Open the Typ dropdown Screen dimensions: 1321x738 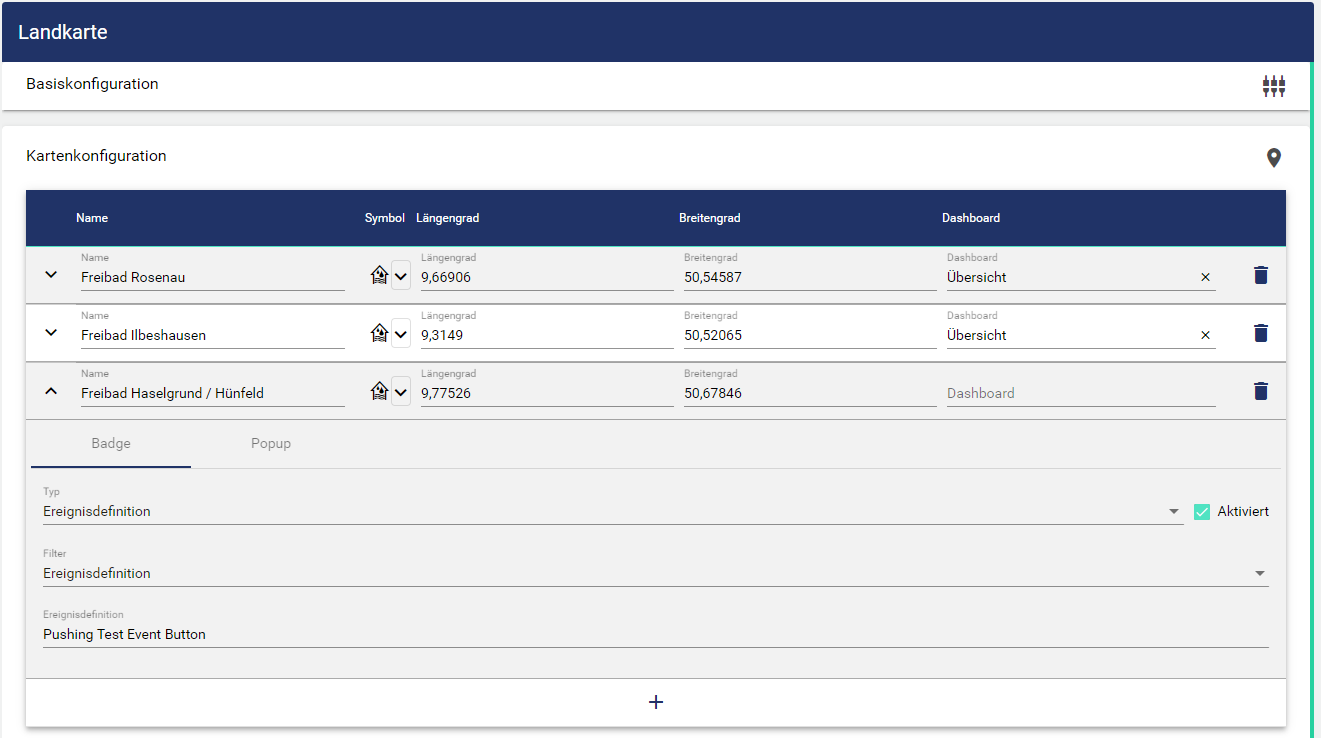click(x=1173, y=512)
